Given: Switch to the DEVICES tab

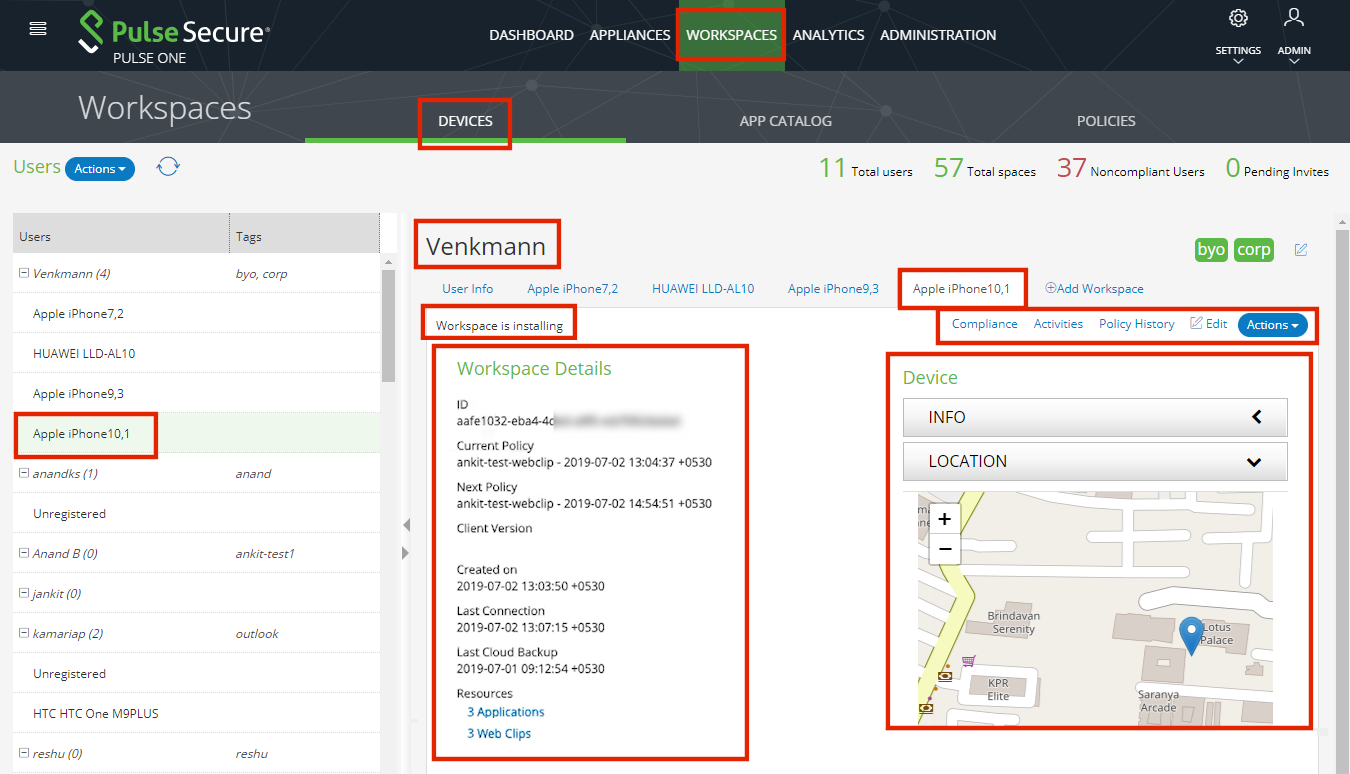Looking at the screenshot, I should pyautogui.click(x=465, y=121).
